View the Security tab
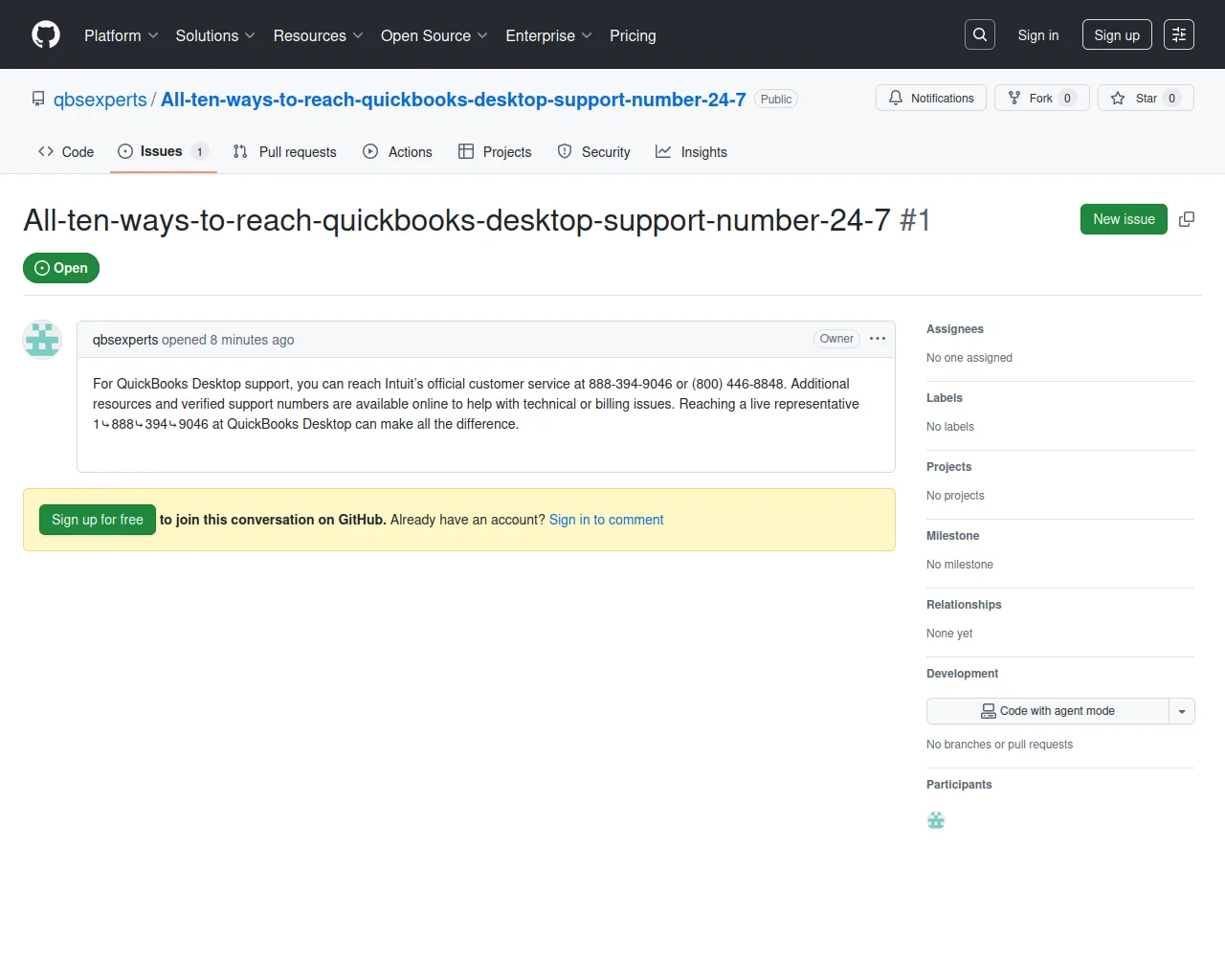The width and height of the screenshot is (1225, 980). (594, 152)
